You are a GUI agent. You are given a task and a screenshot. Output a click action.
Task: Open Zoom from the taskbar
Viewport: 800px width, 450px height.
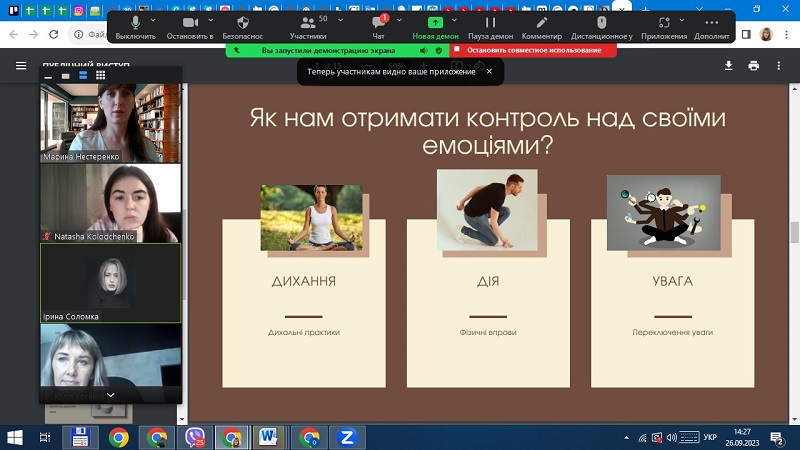click(x=347, y=437)
